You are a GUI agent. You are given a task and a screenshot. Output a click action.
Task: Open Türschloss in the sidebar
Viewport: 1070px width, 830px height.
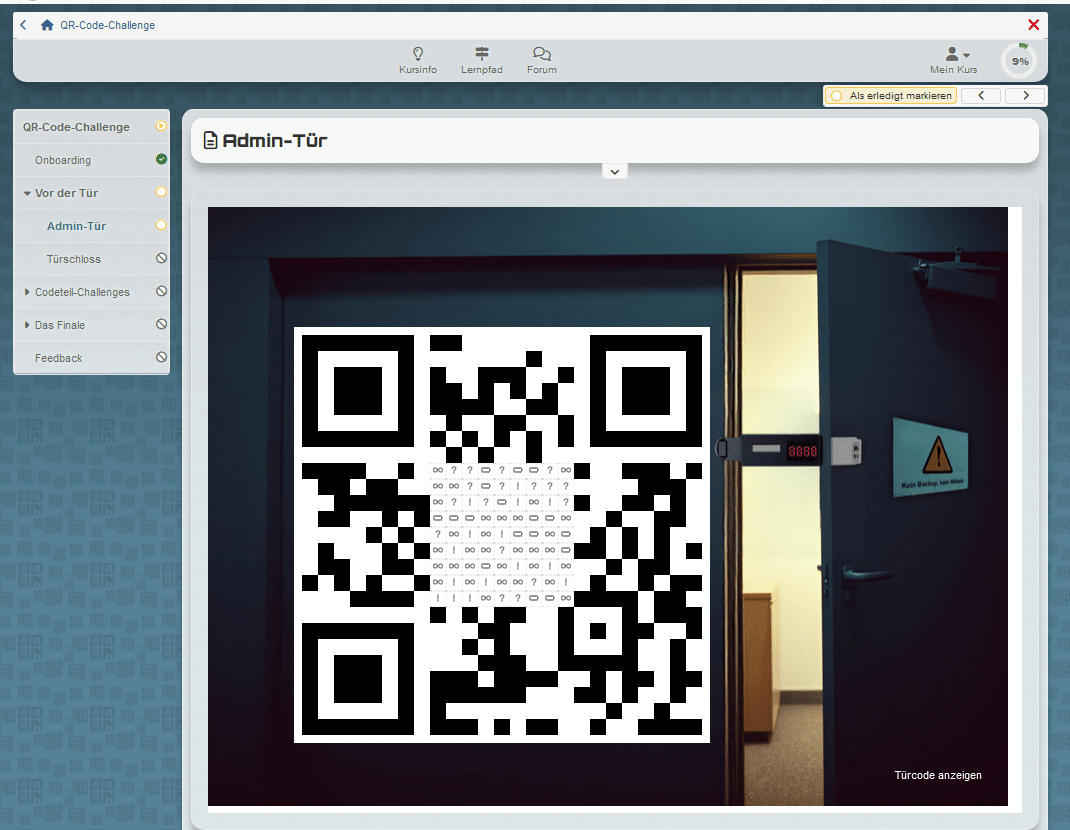(74, 259)
